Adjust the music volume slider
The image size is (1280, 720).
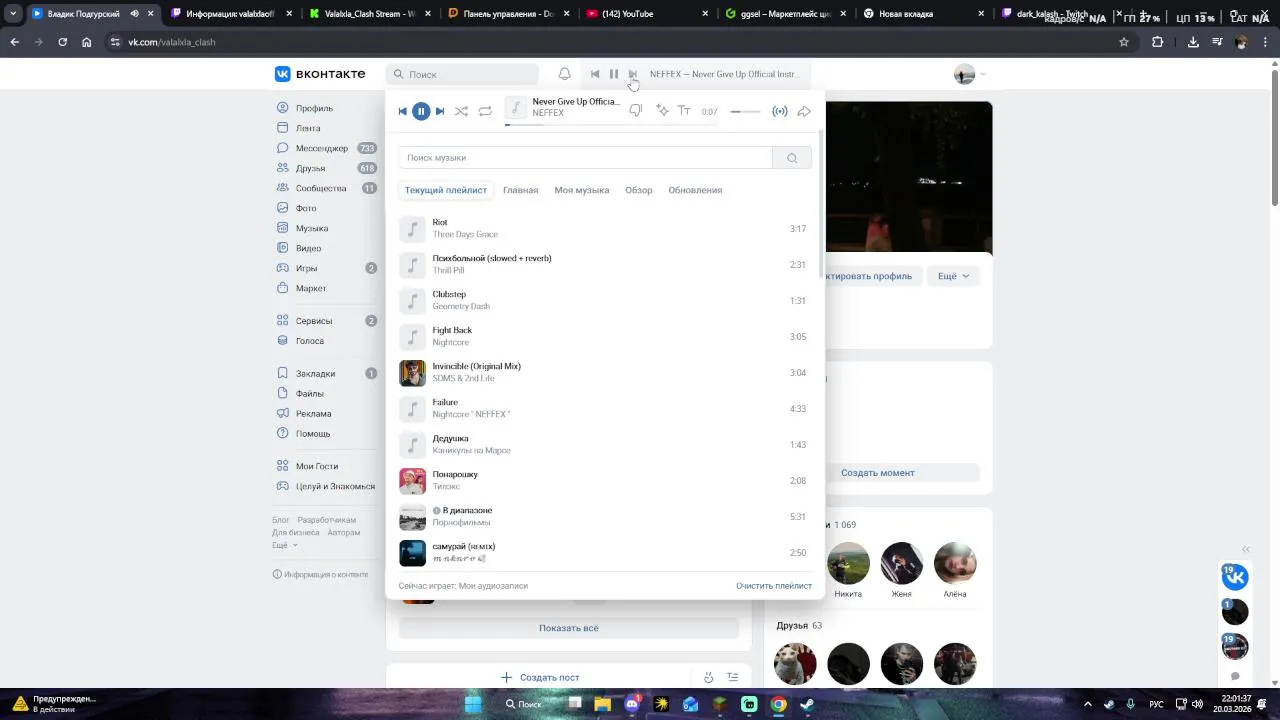pos(745,112)
